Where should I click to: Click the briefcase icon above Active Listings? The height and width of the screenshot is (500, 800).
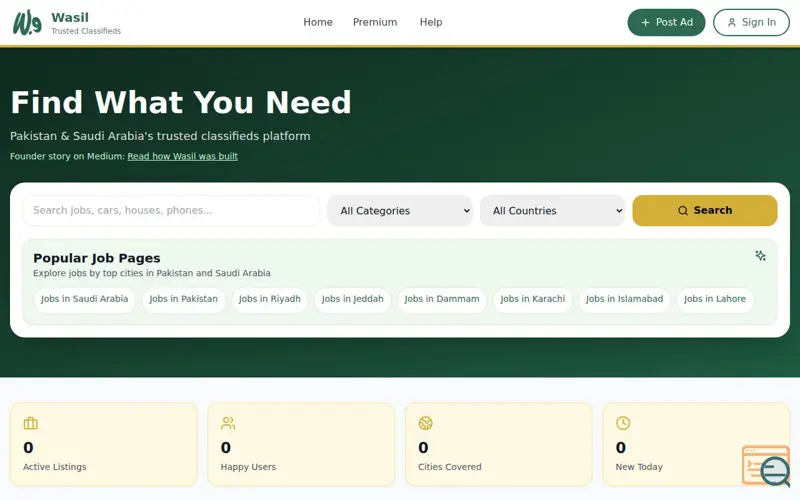pyautogui.click(x=31, y=423)
